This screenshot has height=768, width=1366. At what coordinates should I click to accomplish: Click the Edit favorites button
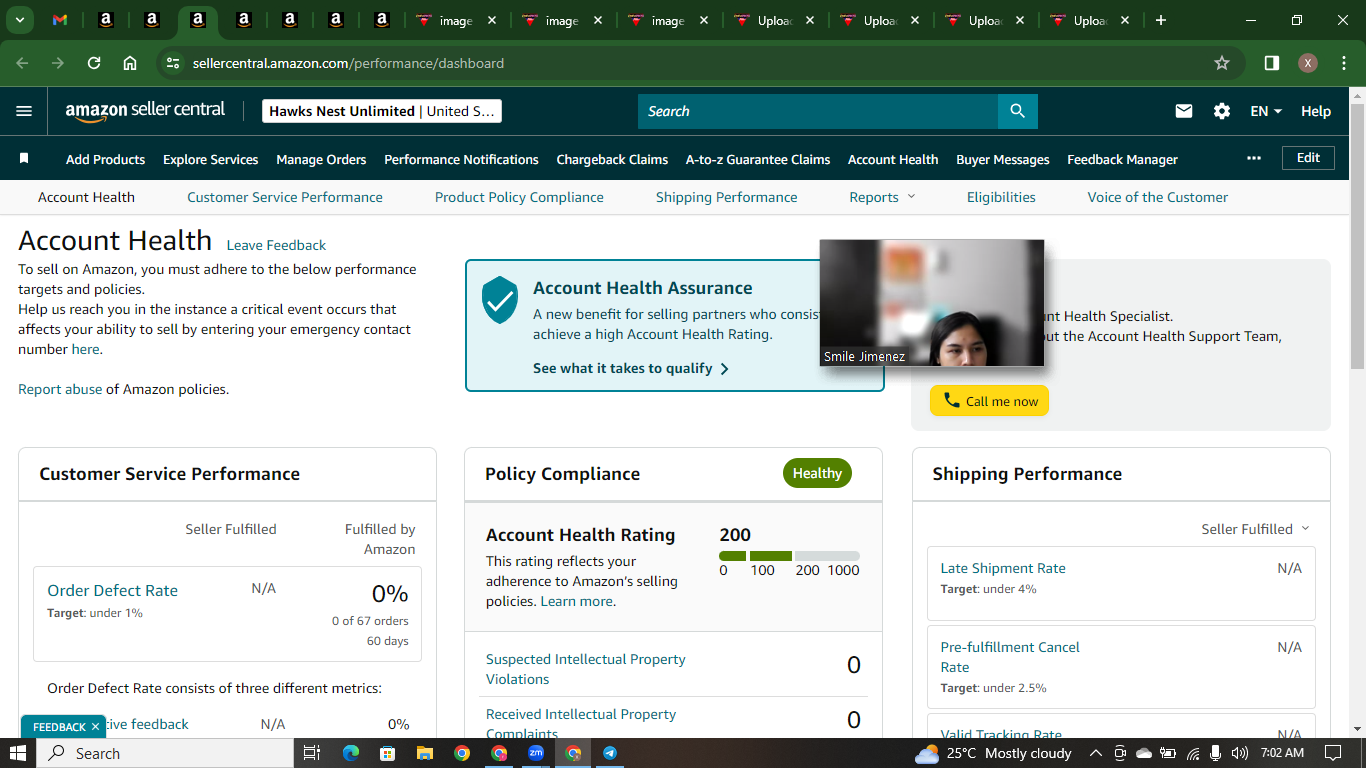pos(1308,158)
